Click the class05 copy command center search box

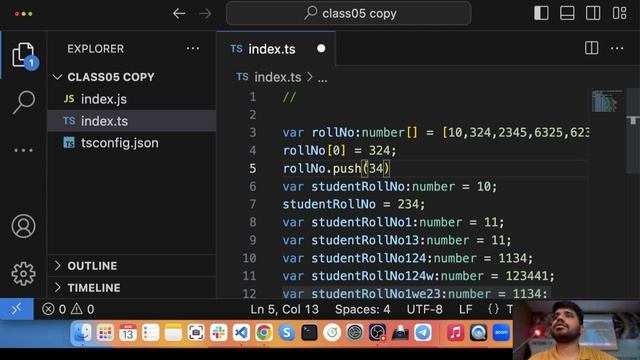[x=349, y=13]
